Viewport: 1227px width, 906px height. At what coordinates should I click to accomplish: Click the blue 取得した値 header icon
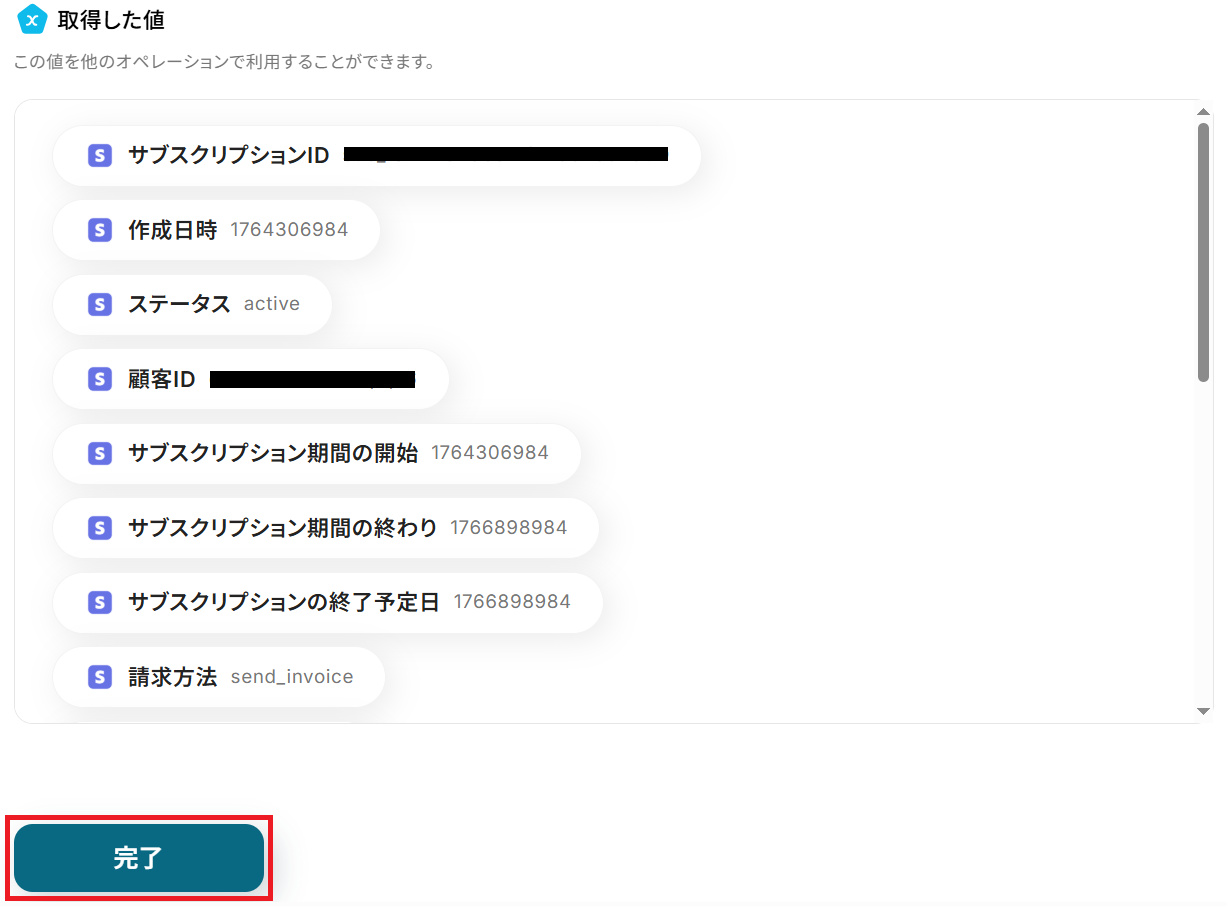pos(32,19)
